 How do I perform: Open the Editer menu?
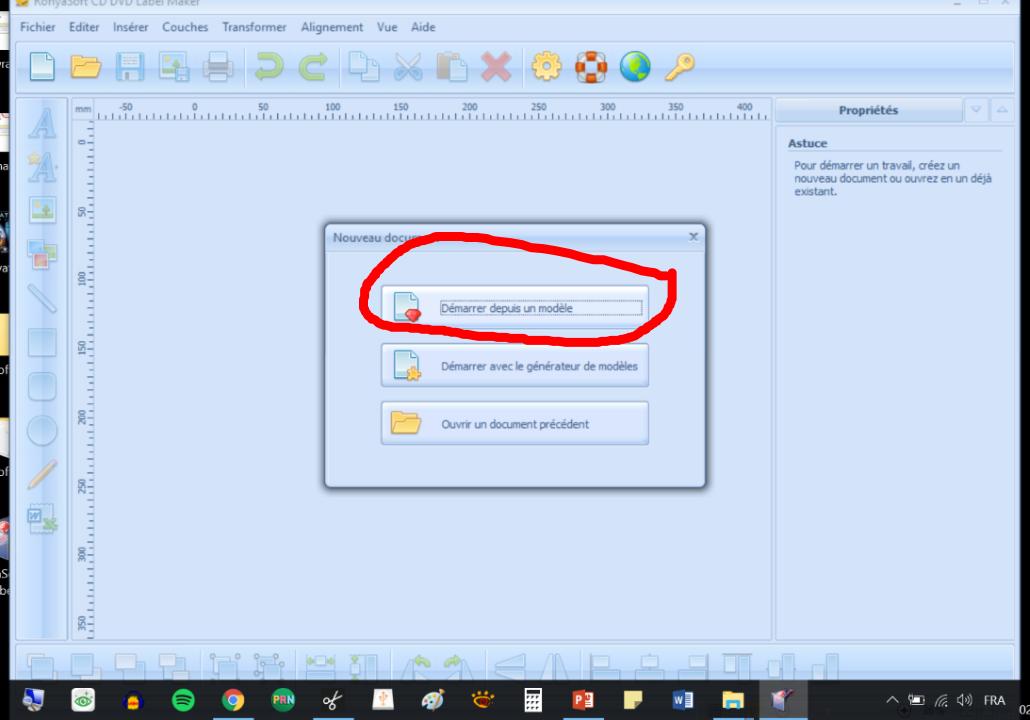[84, 27]
